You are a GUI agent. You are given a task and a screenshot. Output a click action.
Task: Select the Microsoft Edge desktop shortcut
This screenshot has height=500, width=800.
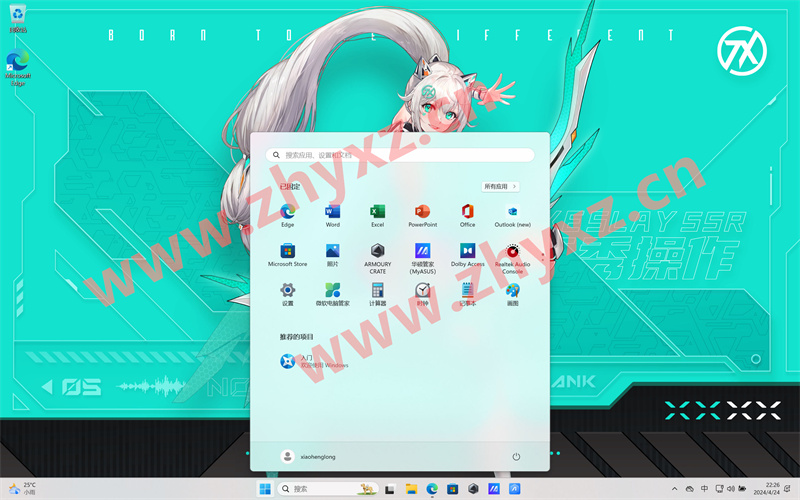pos(18,67)
